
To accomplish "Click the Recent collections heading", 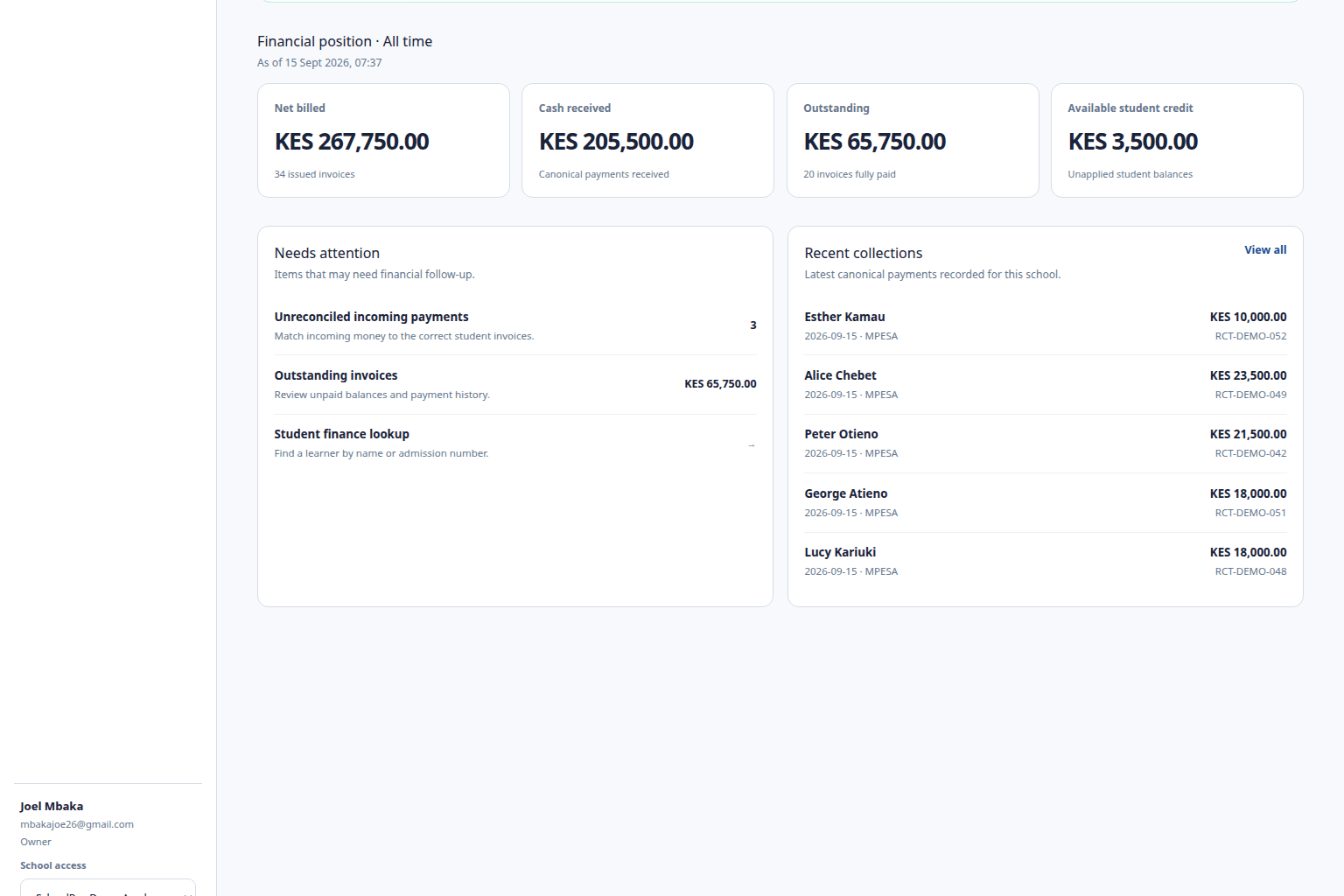I will (864, 253).
